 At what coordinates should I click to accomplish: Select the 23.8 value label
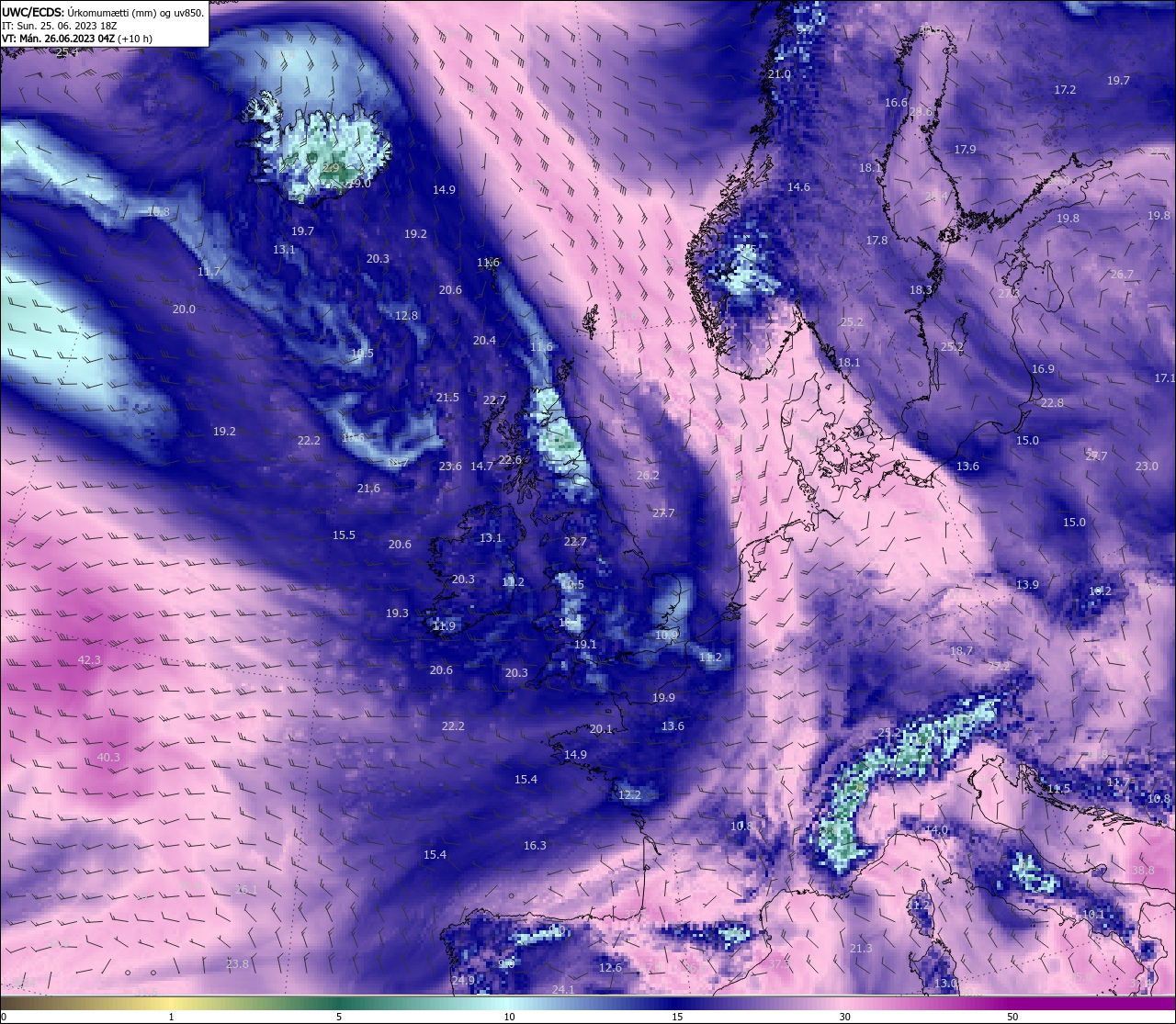[x=237, y=963]
